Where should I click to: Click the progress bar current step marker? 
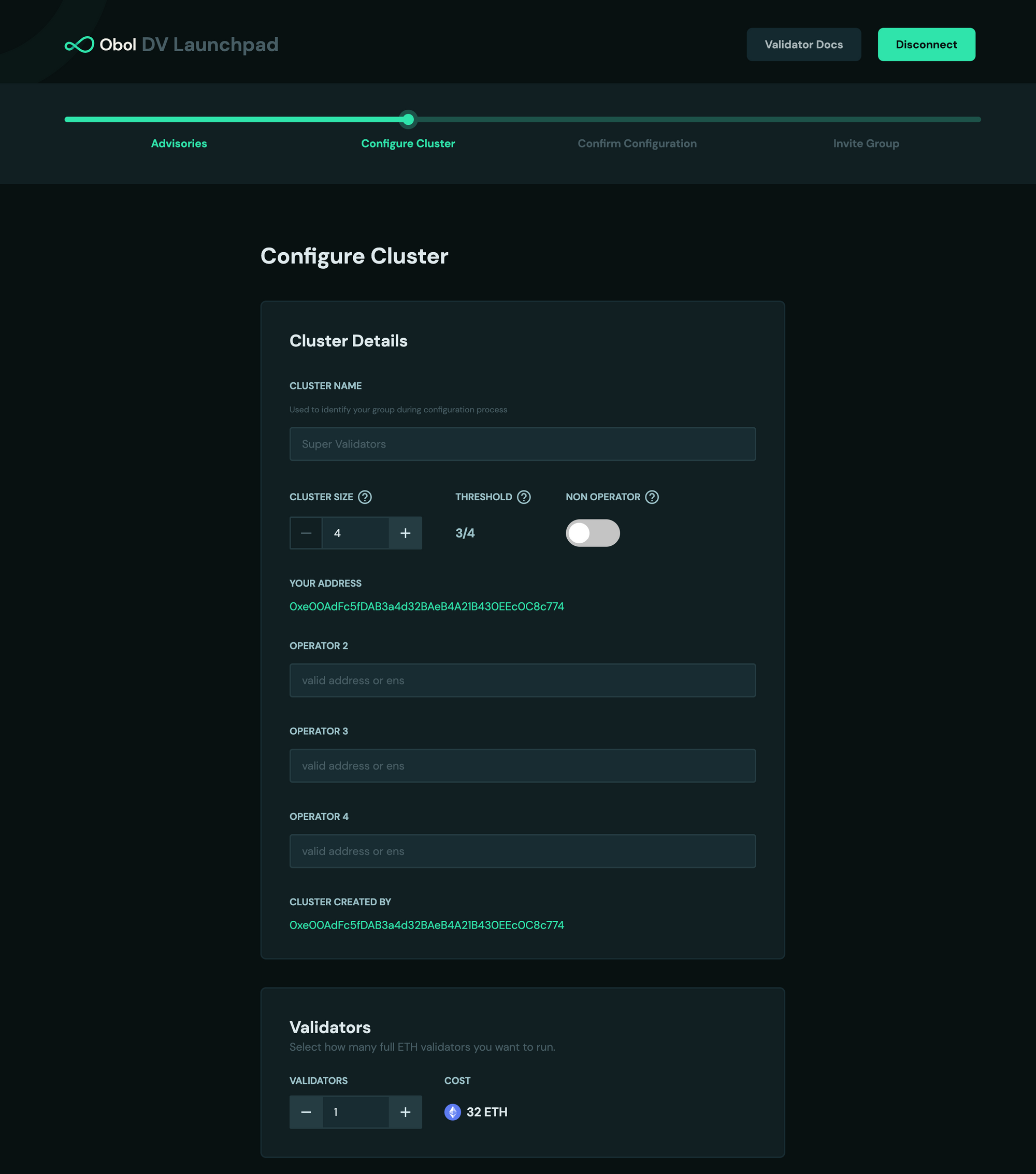[x=408, y=120]
